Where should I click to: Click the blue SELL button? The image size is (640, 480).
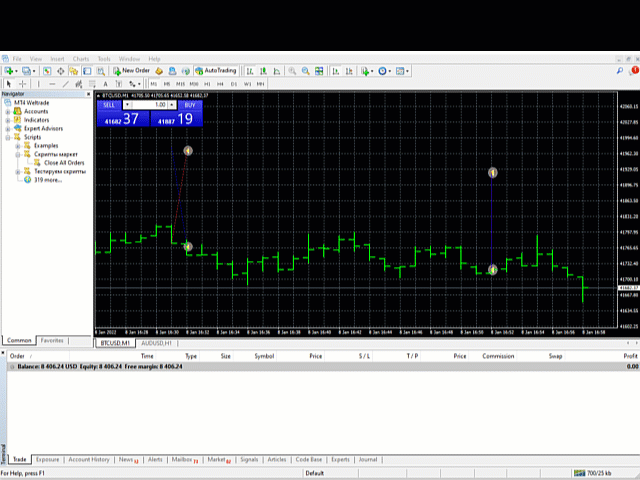click(109, 105)
